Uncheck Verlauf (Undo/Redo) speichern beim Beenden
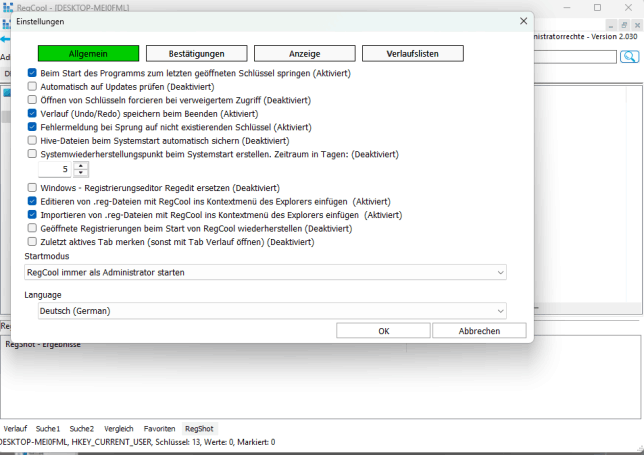This screenshot has height=455, width=644. pos(33,114)
